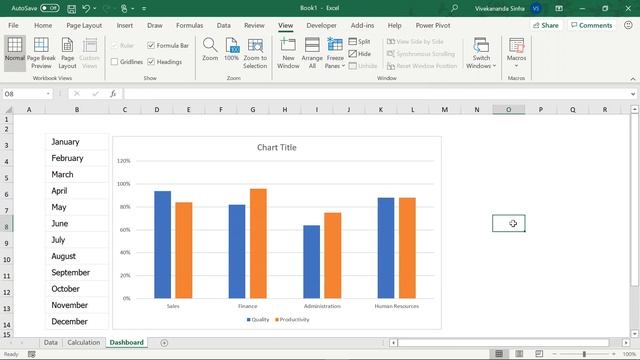Switch to Normal workbook view
This screenshot has width=640, height=360.
pyautogui.click(x=15, y=53)
